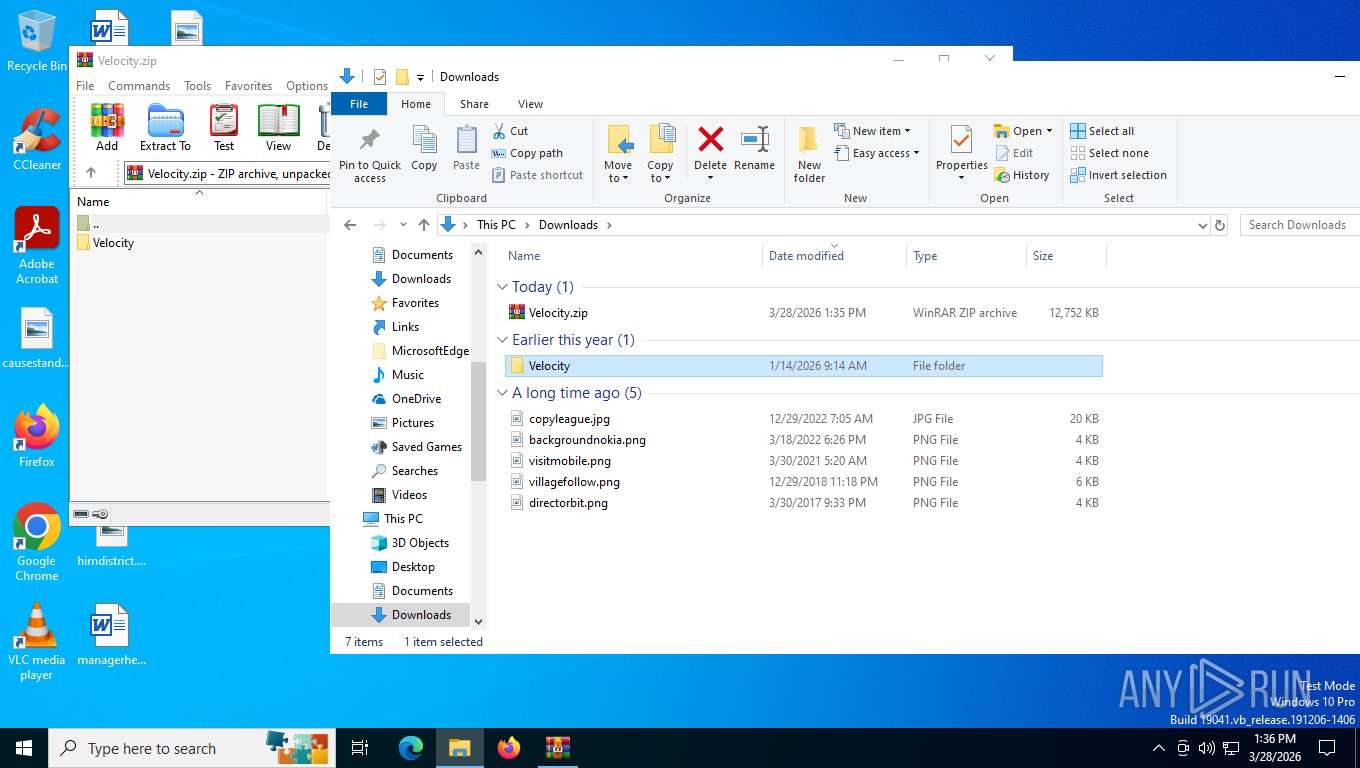Image resolution: width=1360 pixels, height=768 pixels.
Task: Click Pin to Quick access icon
Action: coord(369,140)
